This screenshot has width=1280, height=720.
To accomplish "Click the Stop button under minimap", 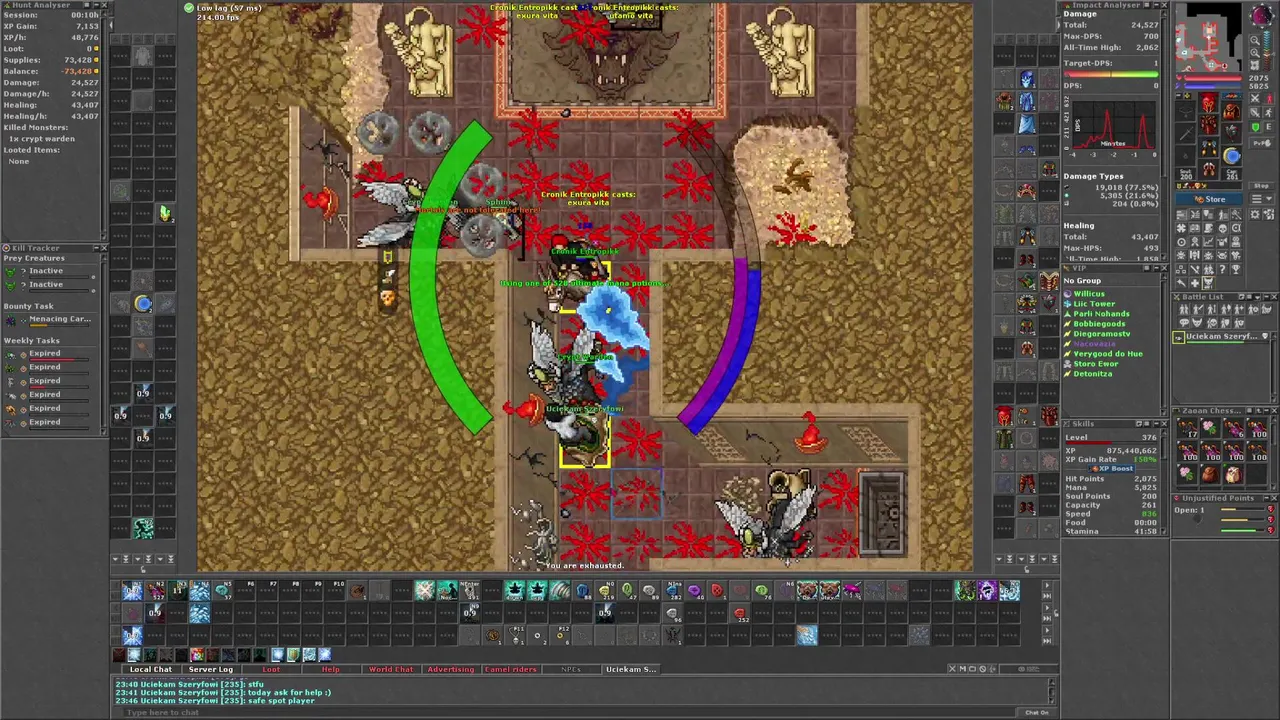I will [1262, 186].
